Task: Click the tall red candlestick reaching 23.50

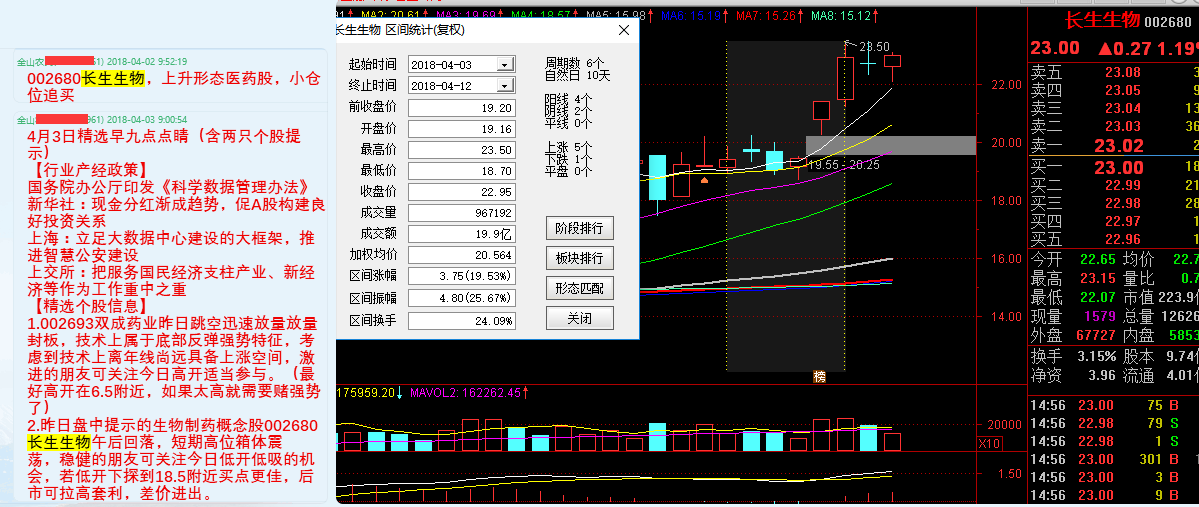Action: [x=845, y=78]
